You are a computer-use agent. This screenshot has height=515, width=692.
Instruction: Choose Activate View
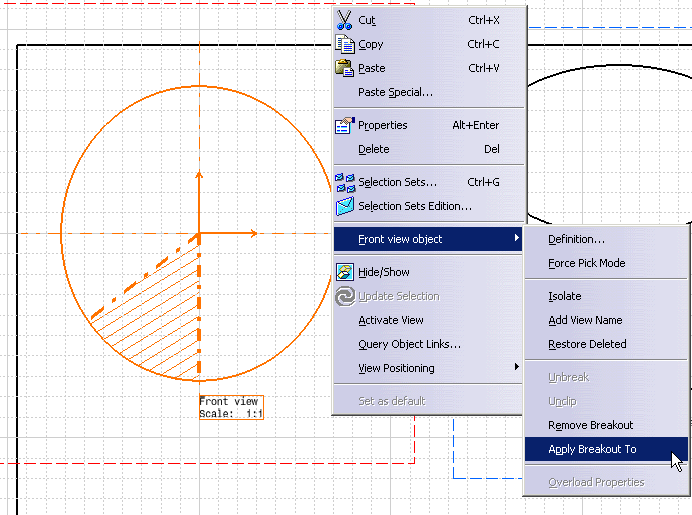428,320
